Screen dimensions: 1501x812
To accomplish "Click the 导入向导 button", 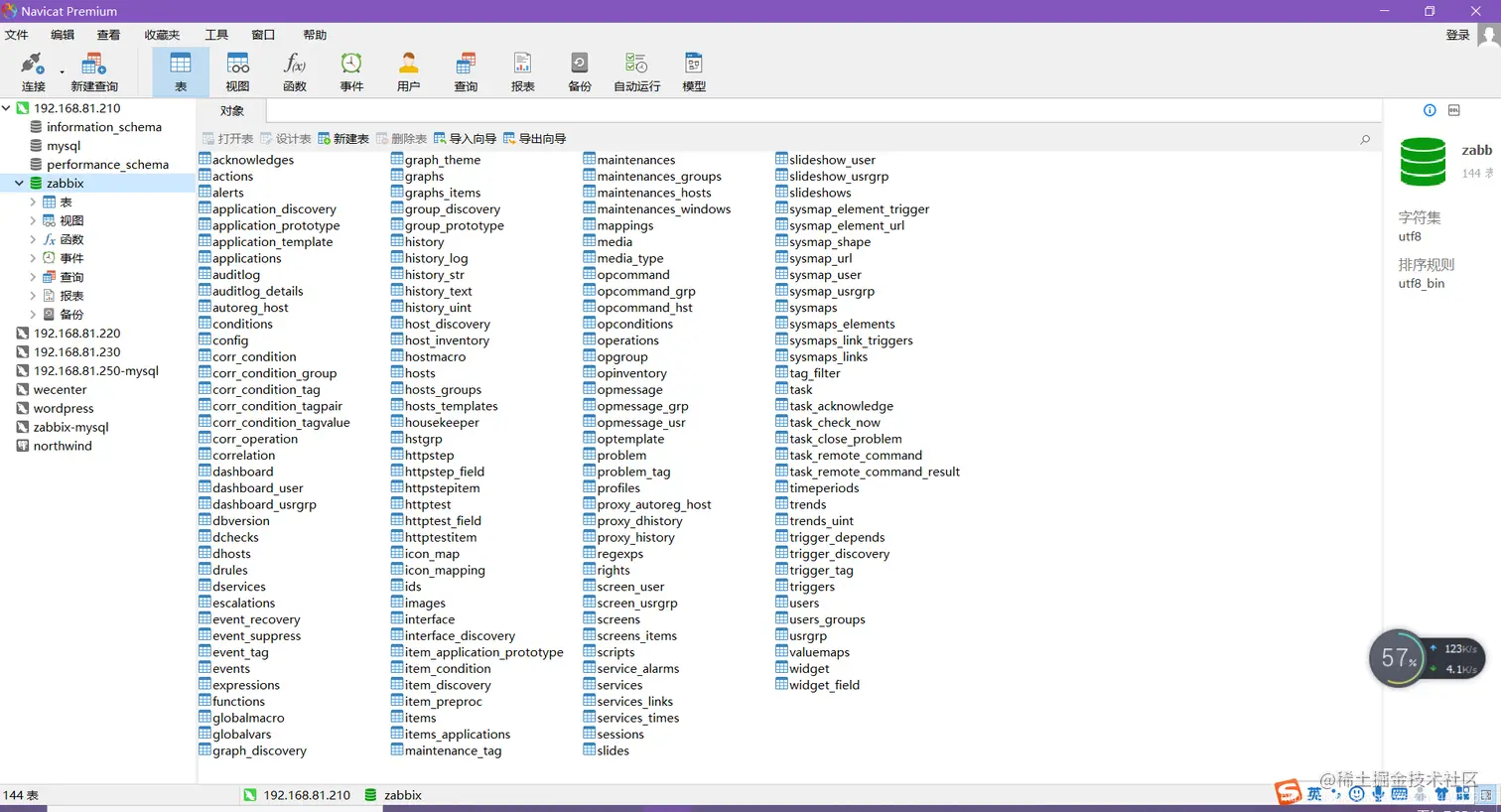I will pyautogui.click(x=465, y=139).
